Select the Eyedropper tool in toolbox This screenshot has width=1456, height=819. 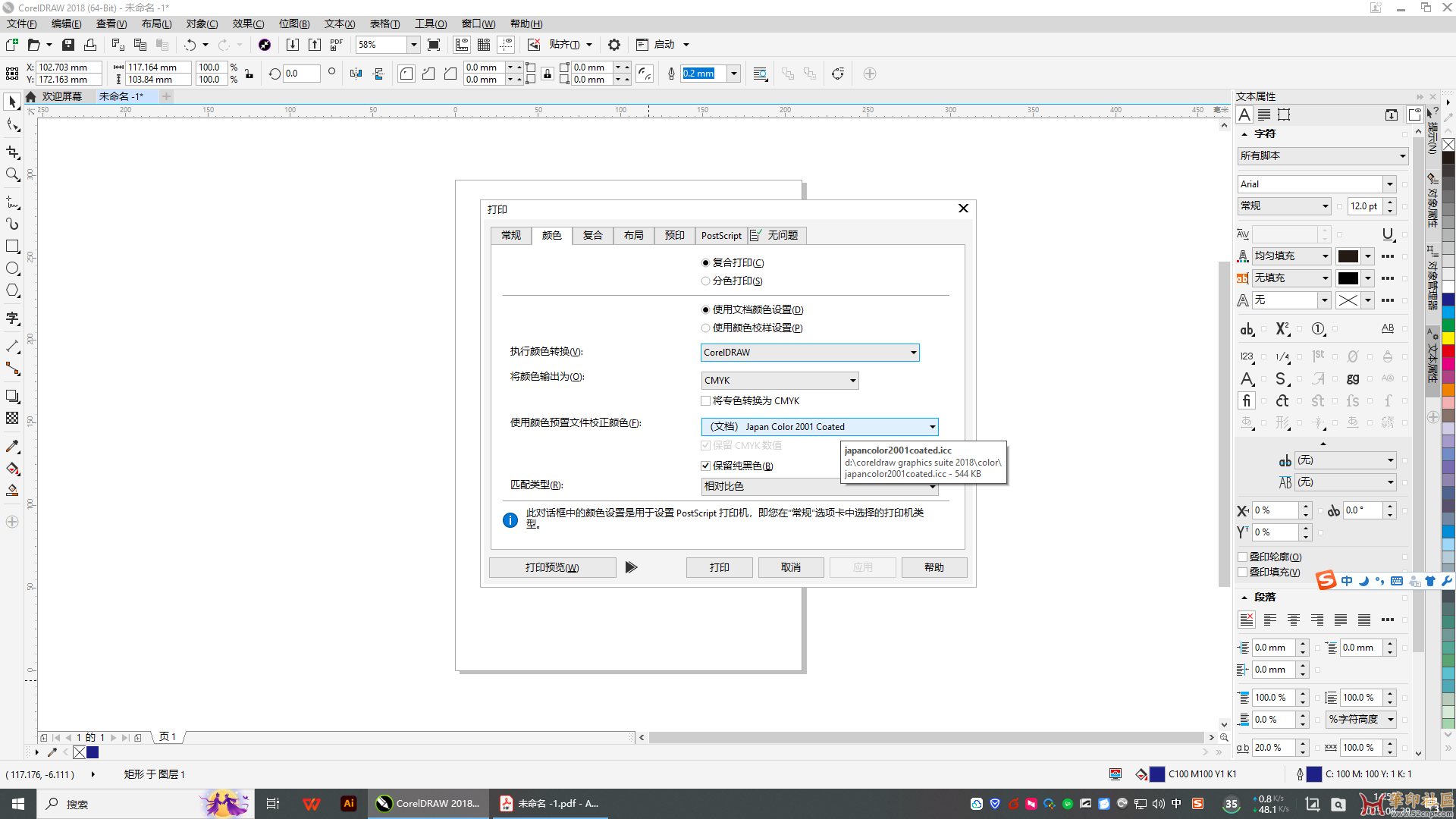coord(12,447)
